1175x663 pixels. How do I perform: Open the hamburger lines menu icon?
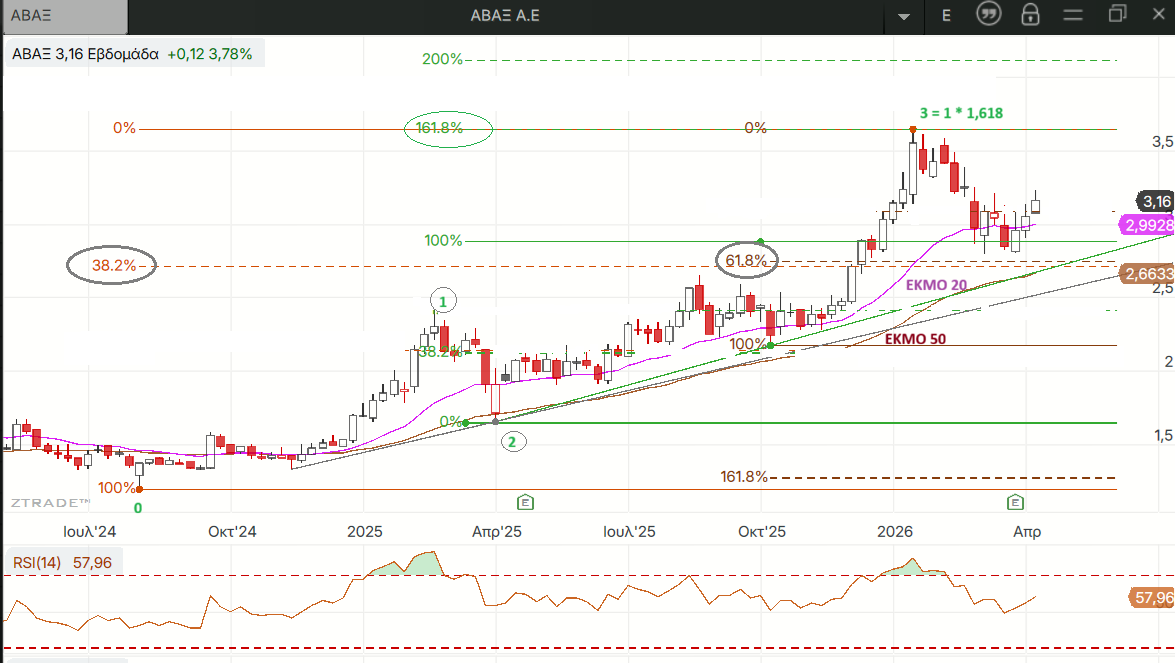pos(1074,15)
